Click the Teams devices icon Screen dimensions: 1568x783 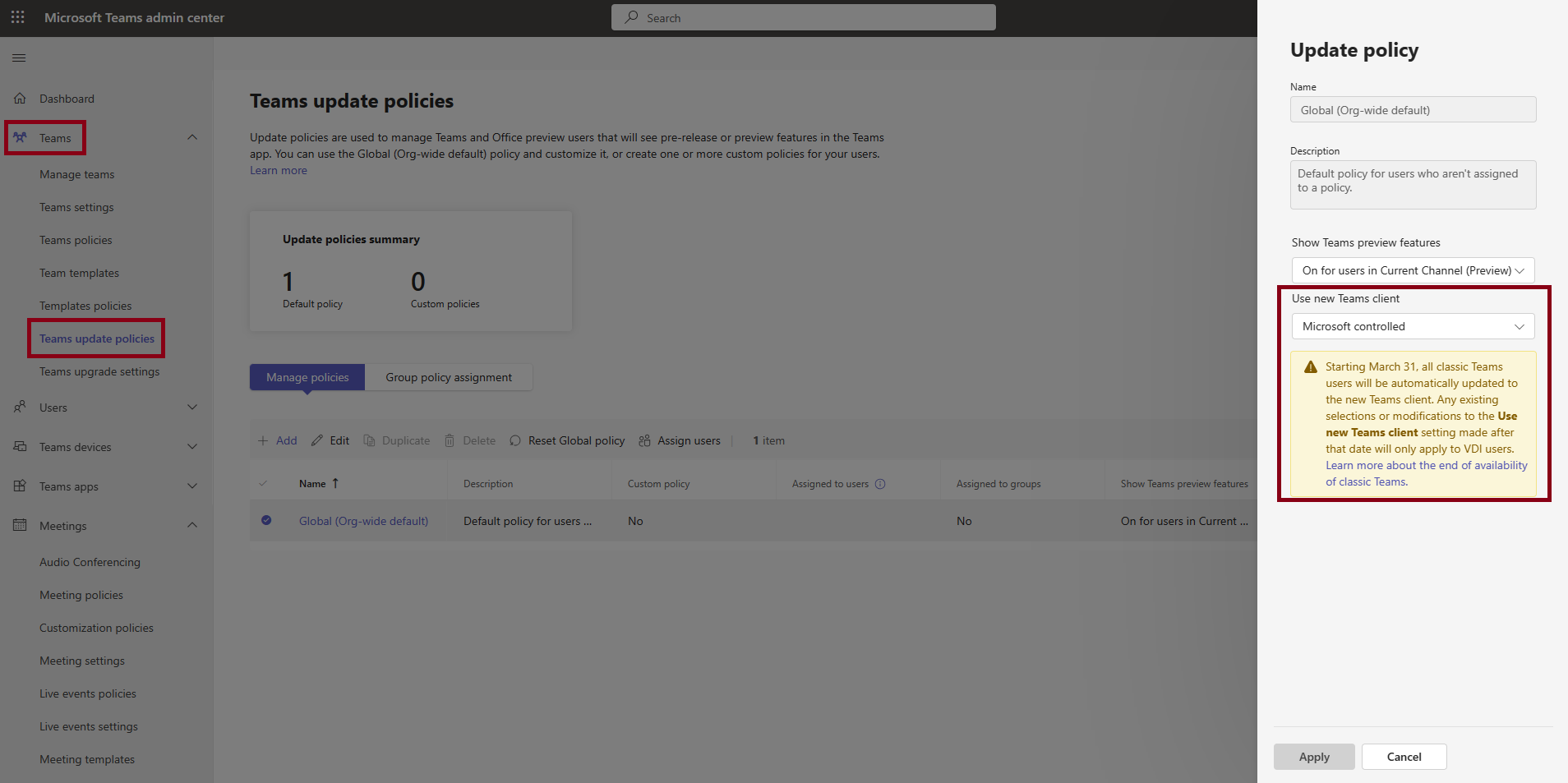point(20,446)
